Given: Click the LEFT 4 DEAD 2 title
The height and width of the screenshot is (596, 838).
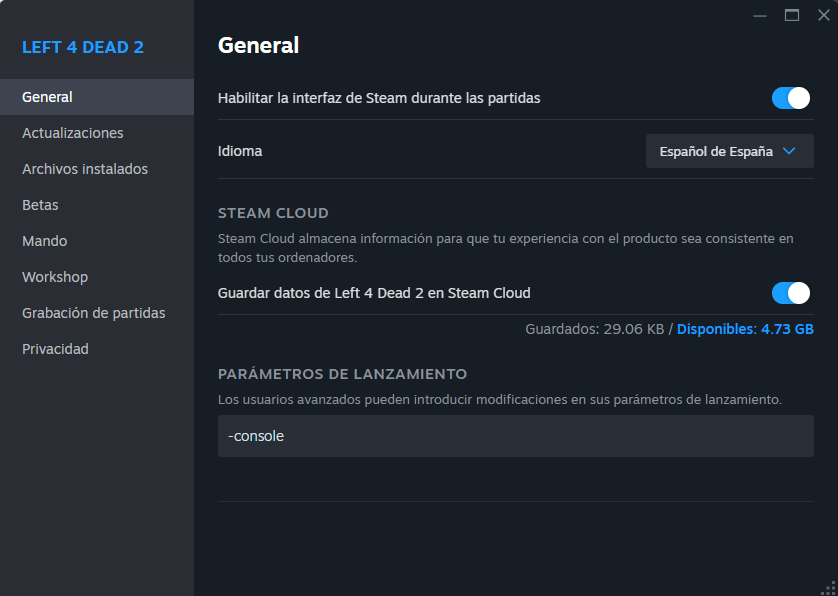Looking at the screenshot, I should click(x=83, y=47).
